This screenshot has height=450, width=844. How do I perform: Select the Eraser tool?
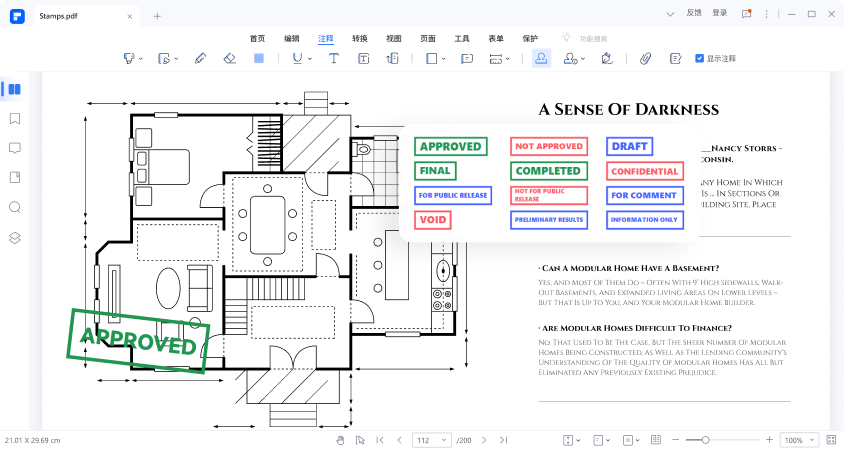pyautogui.click(x=229, y=59)
